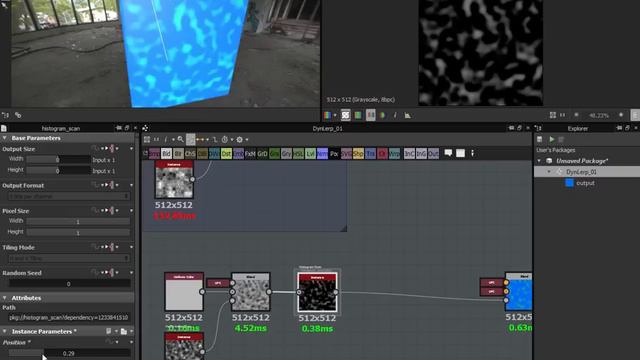The image size is (640, 360).
Task: Select the Uniform Color node thumbnail
Action: click(x=184, y=292)
